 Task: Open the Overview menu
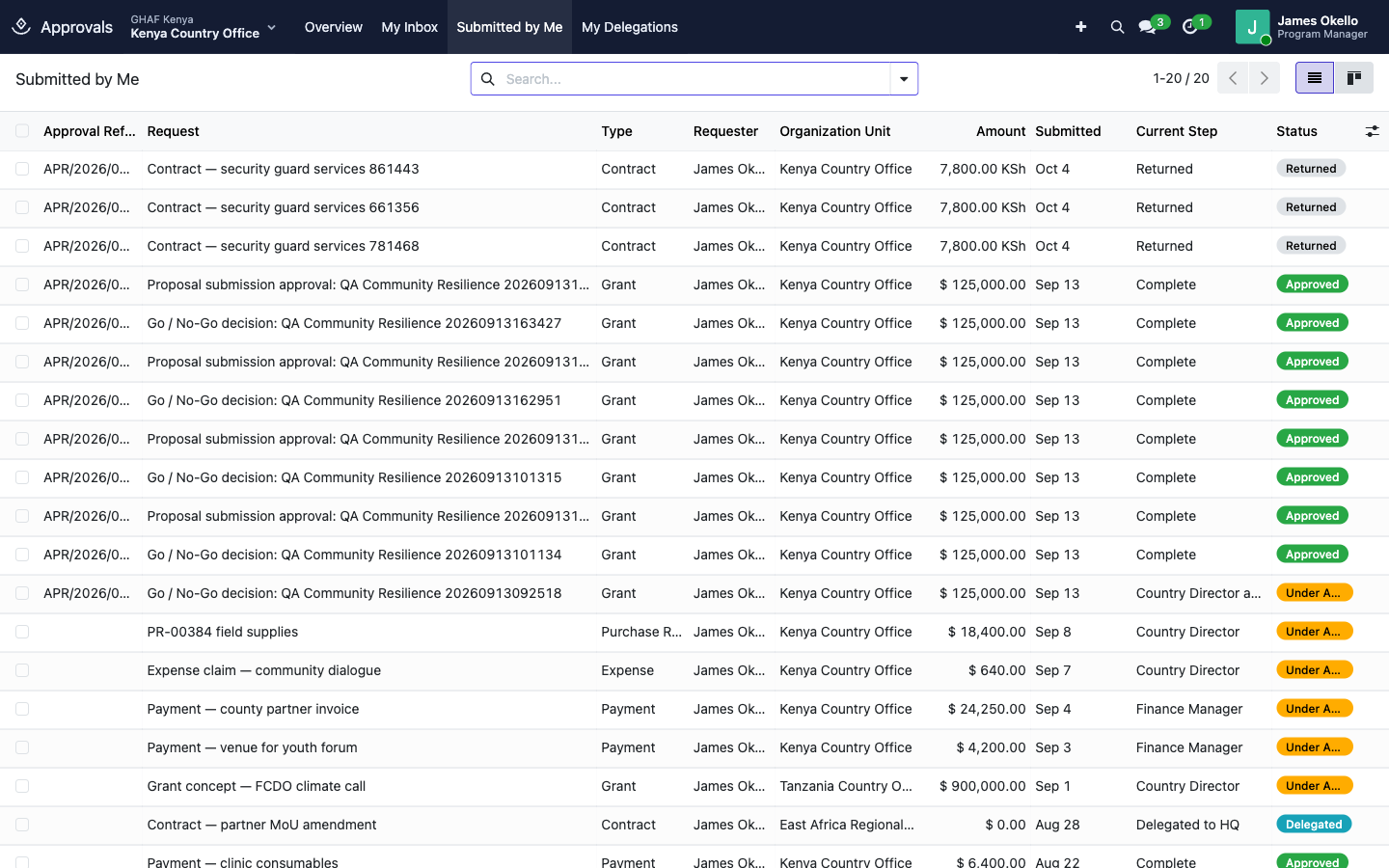[x=334, y=27]
